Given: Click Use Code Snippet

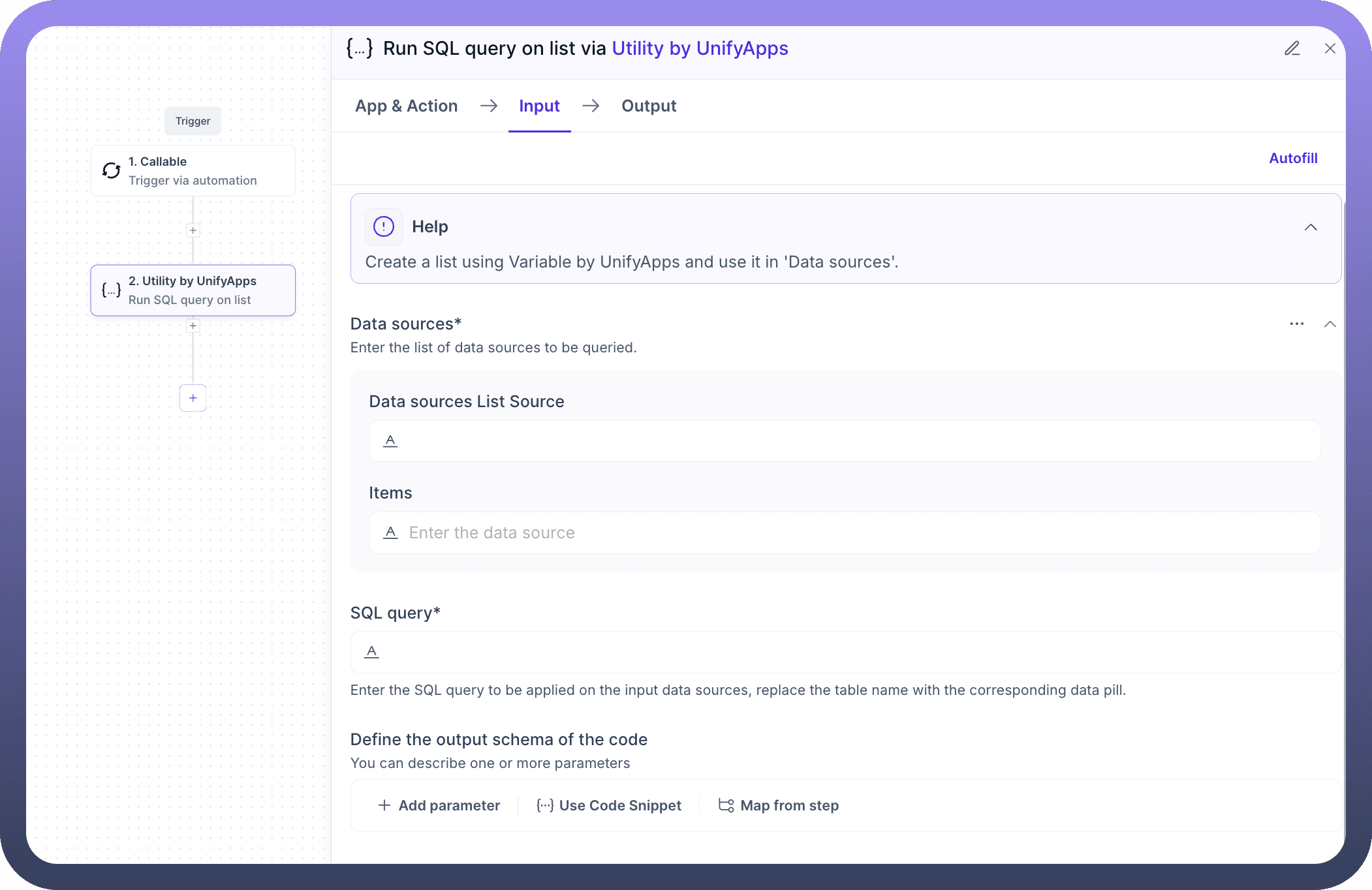Looking at the screenshot, I should (609, 805).
